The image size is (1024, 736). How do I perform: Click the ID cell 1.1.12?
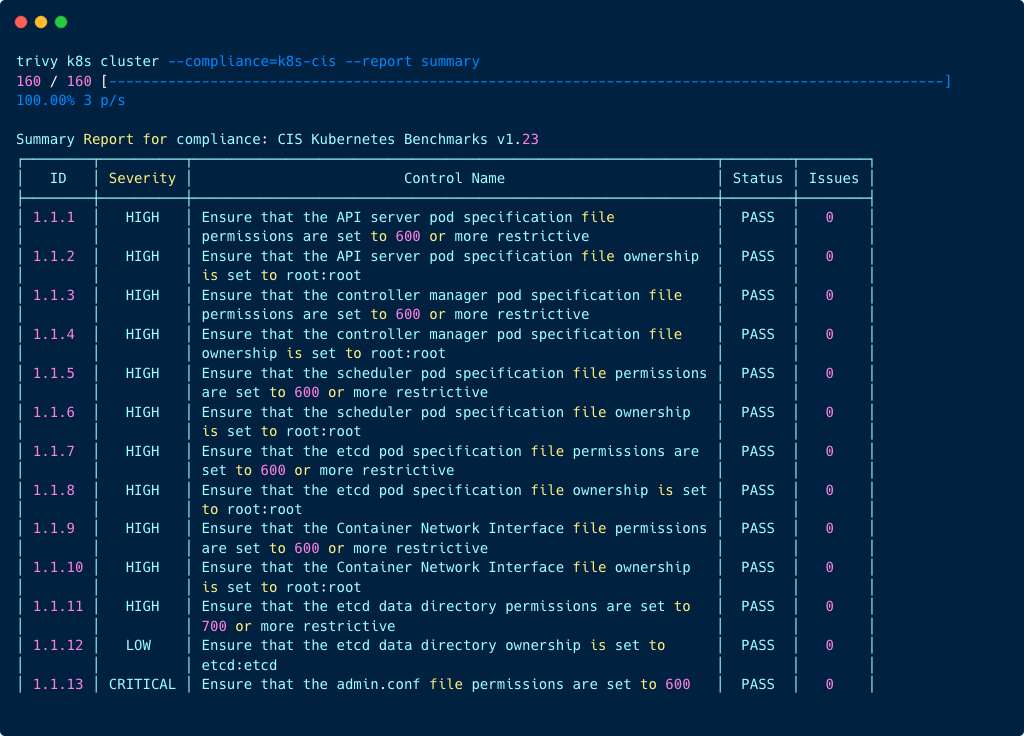58,645
